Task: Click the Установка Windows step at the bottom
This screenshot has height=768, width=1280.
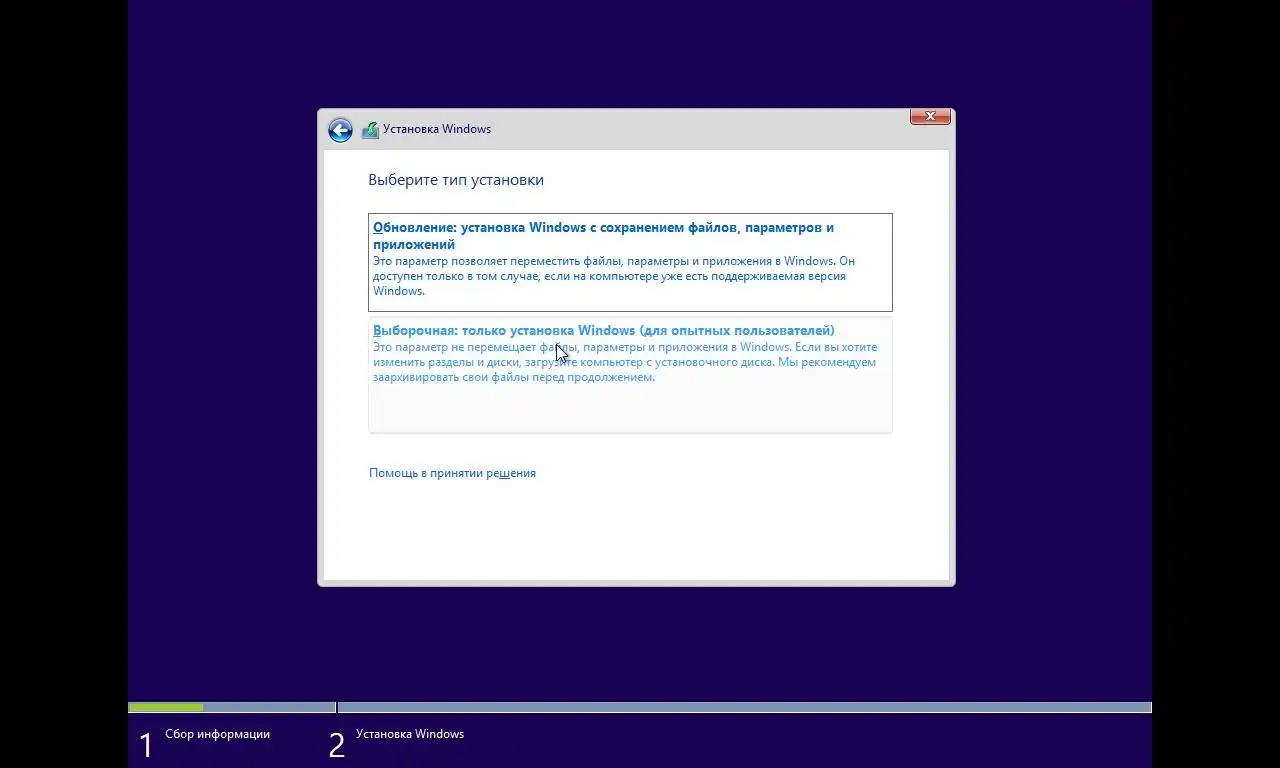Action: [410, 734]
